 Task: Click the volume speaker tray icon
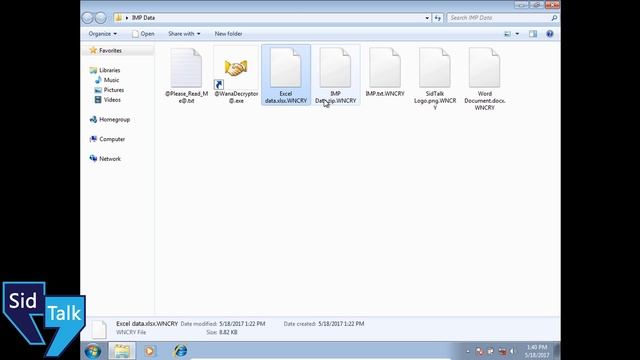tap(512, 351)
